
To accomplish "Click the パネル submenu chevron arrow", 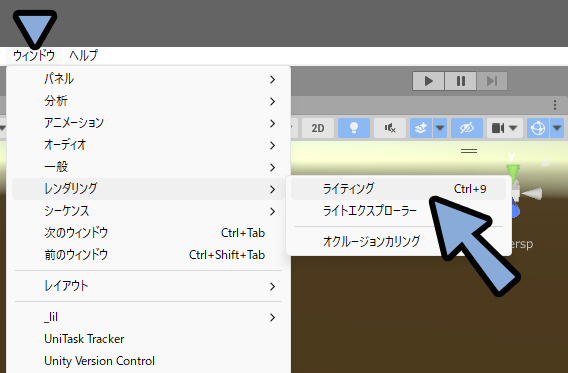I will coord(272,79).
